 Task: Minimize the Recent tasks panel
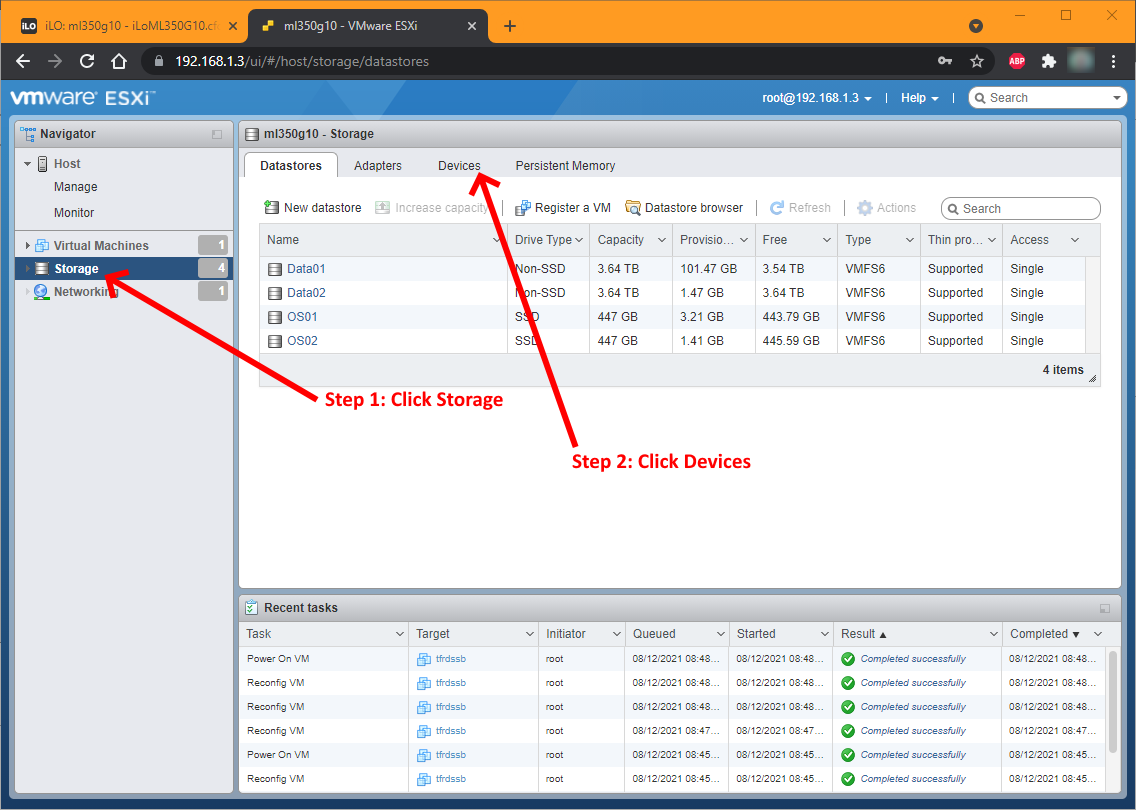pos(1105,609)
